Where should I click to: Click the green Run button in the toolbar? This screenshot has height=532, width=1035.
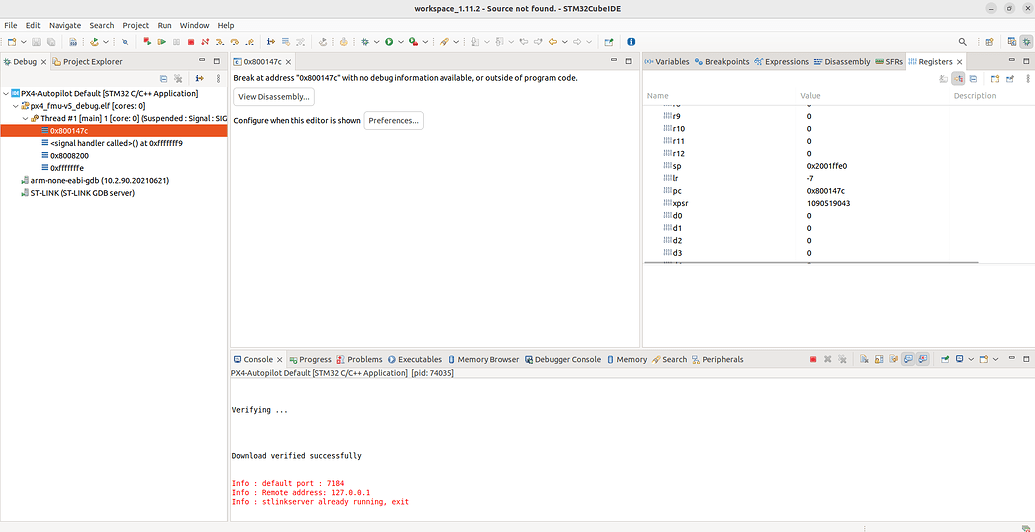[x=389, y=42]
